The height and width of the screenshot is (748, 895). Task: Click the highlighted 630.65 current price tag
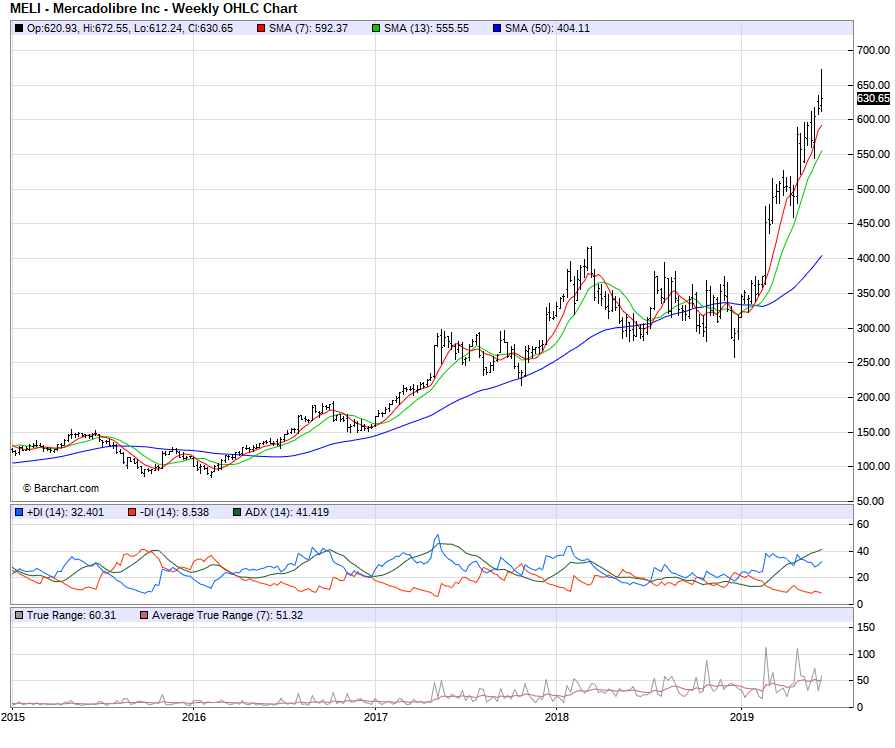tap(873, 98)
